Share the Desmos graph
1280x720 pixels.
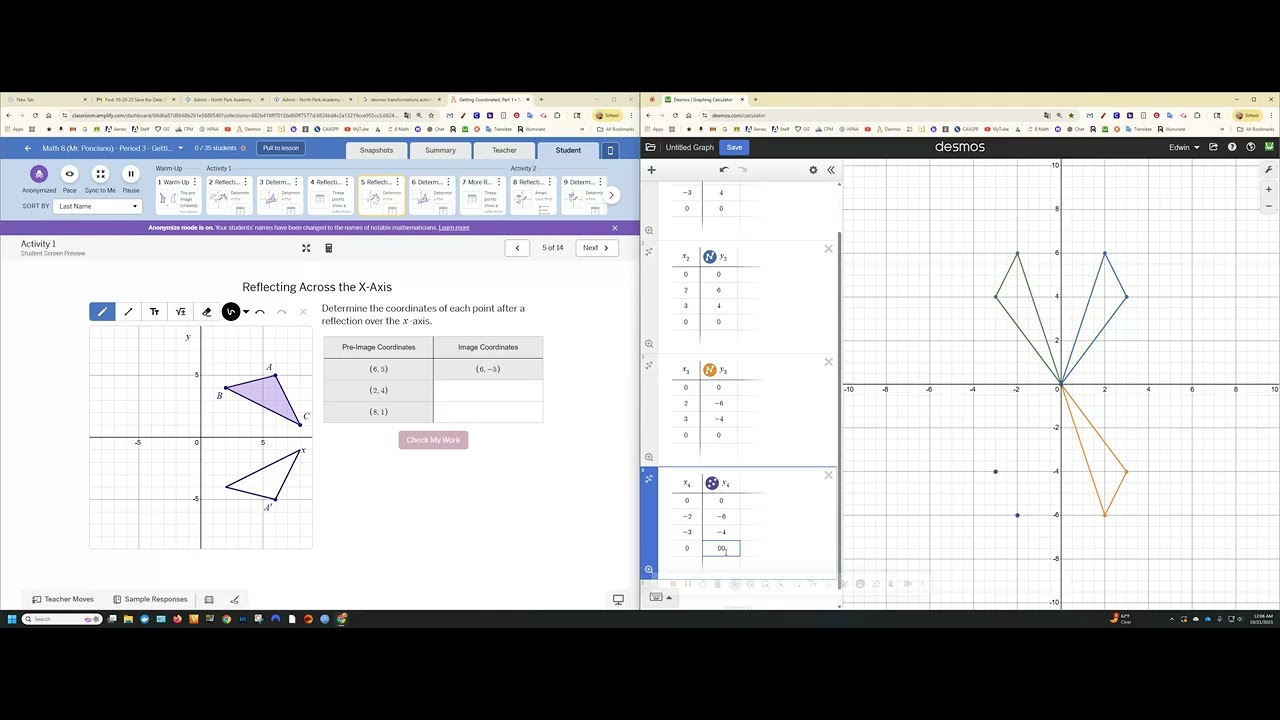tap(1213, 147)
